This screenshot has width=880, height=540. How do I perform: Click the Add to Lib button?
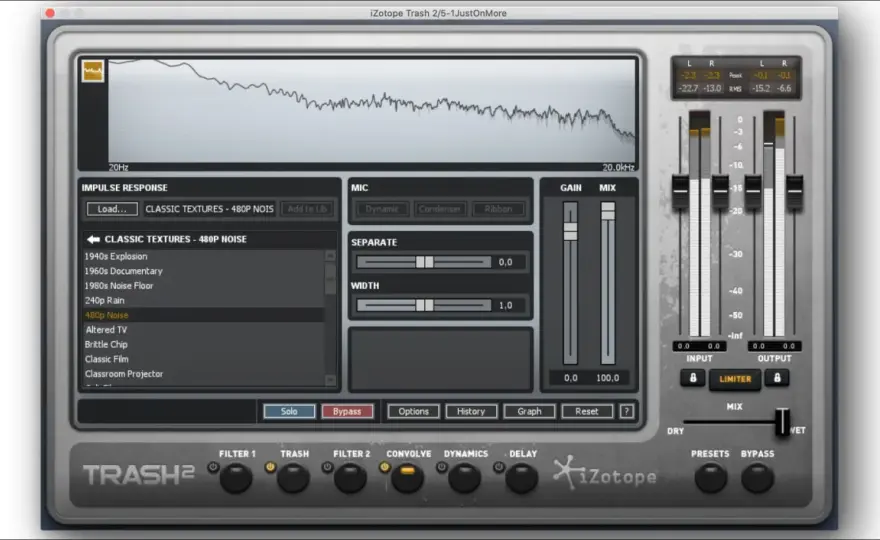pyautogui.click(x=307, y=209)
